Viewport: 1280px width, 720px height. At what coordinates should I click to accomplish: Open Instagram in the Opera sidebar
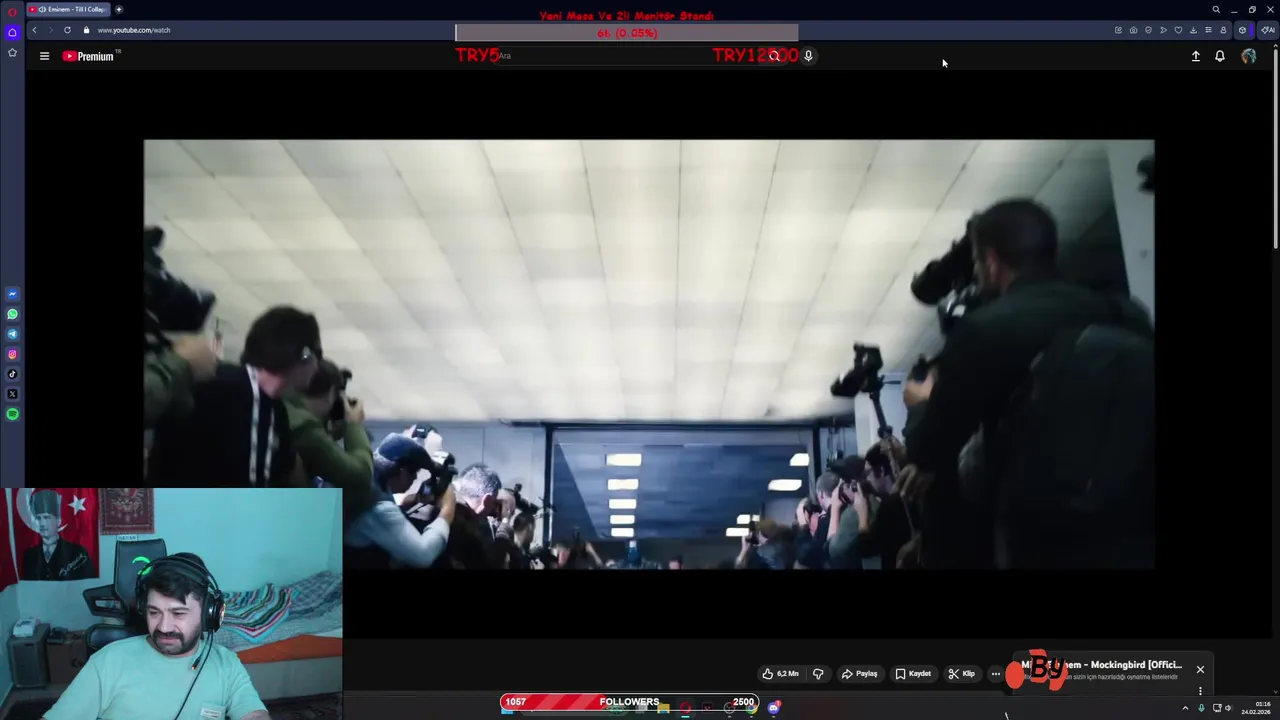coord(12,354)
